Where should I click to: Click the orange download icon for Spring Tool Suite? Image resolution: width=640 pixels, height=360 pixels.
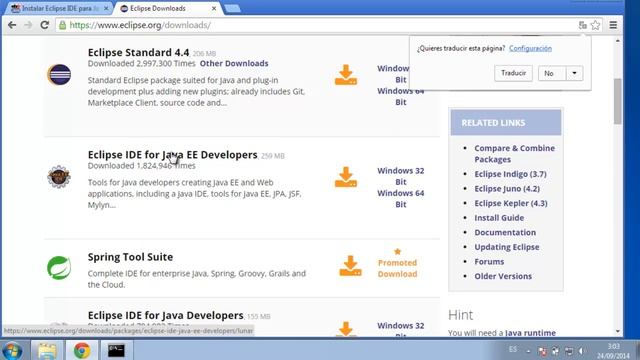tap(350, 266)
